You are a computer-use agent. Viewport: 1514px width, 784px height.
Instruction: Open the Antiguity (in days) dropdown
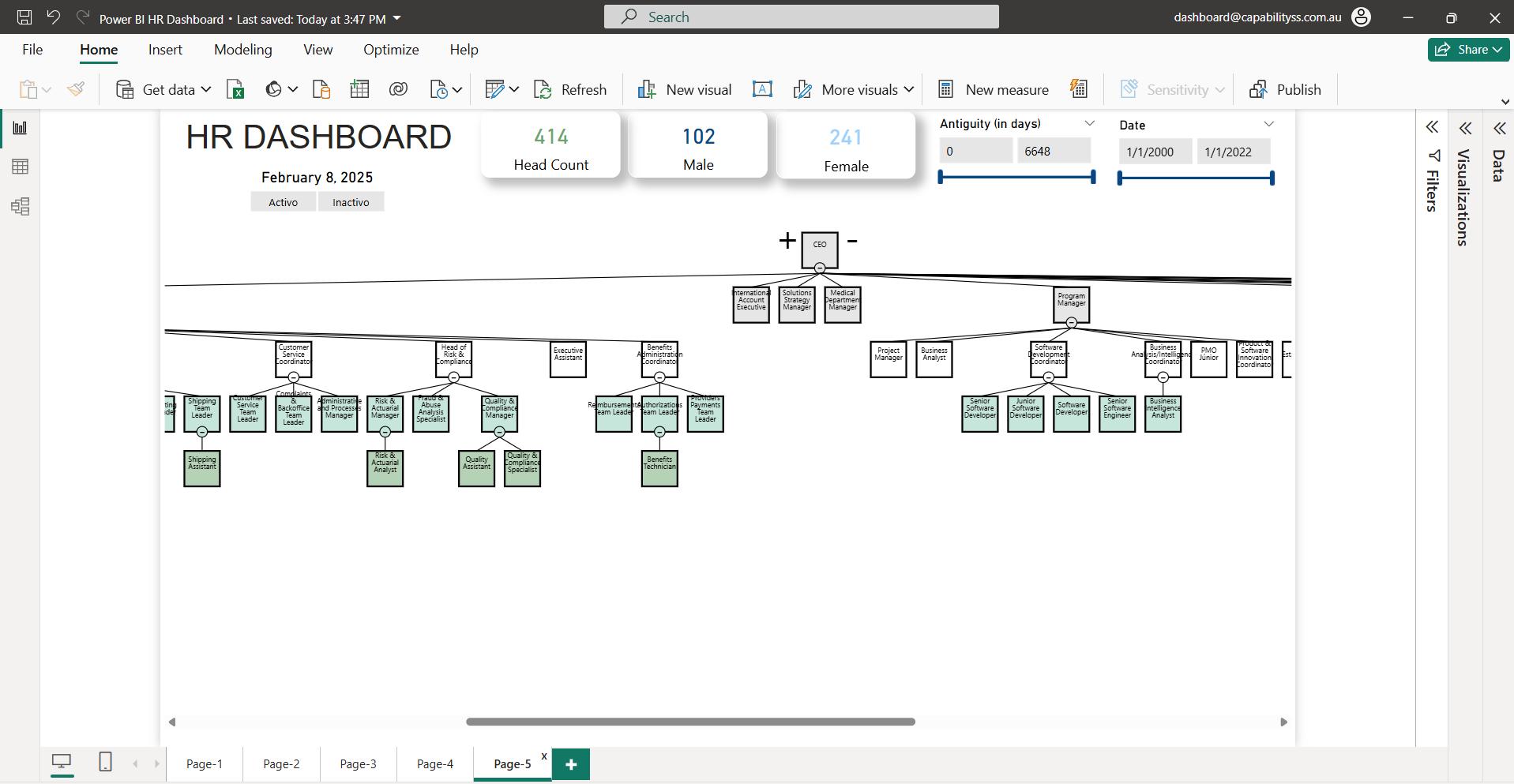pos(1090,123)
